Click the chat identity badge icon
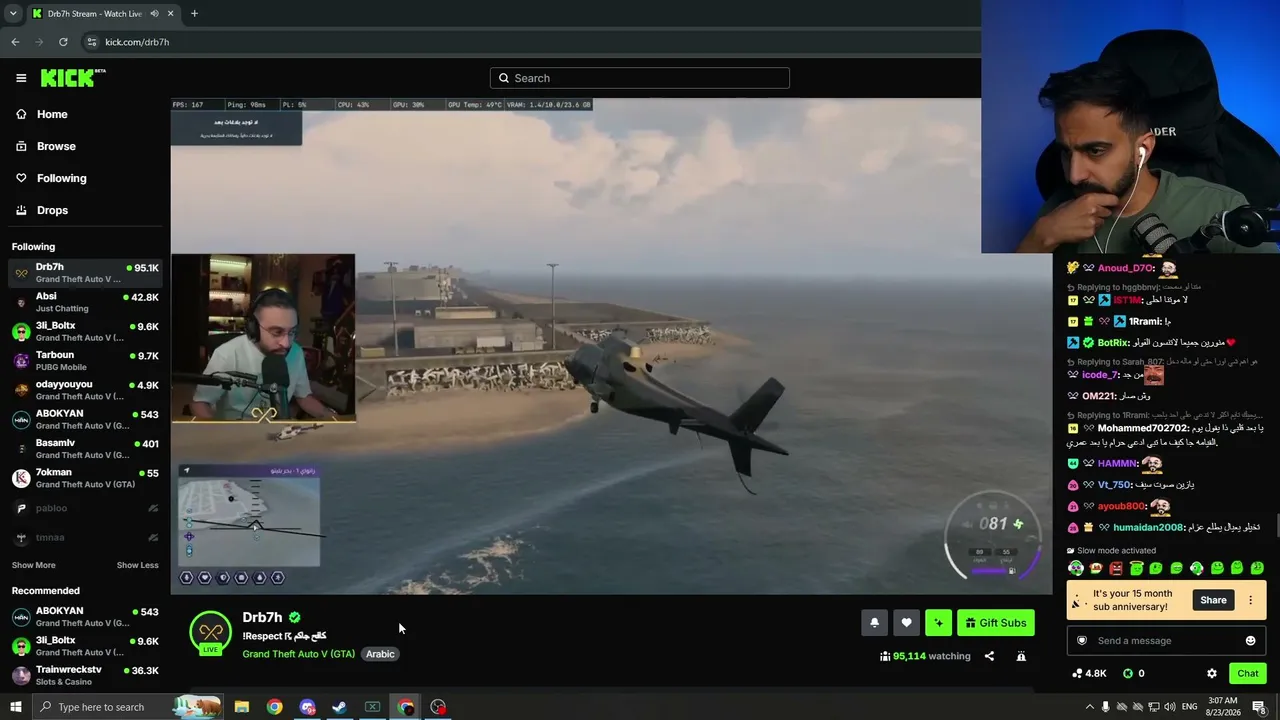 [x=1081, y=640]
